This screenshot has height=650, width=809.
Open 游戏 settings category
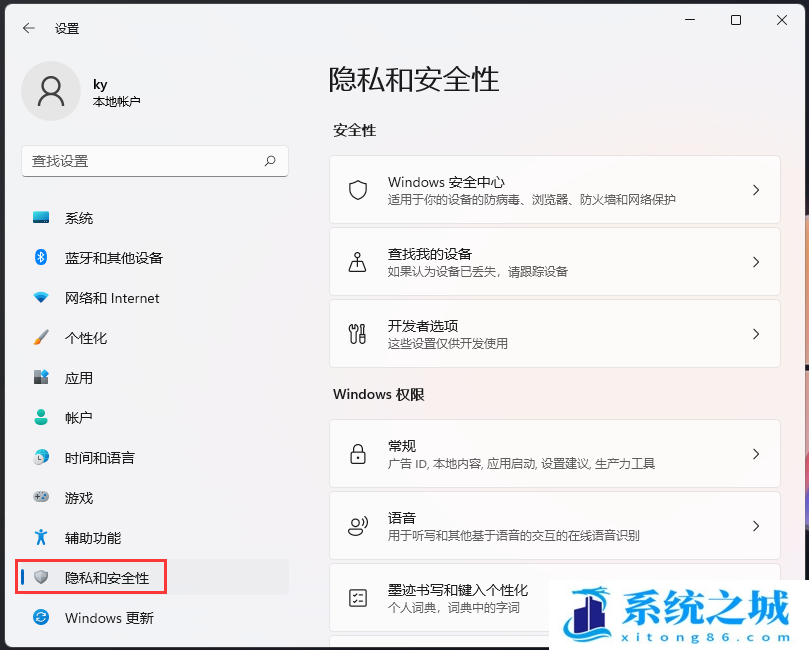point(153,497)
